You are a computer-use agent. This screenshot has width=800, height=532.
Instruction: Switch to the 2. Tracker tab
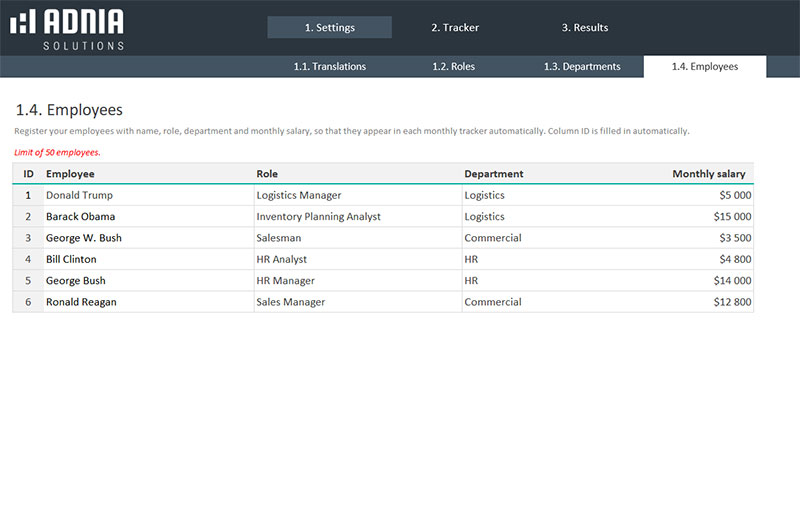[x=455, y=28]
